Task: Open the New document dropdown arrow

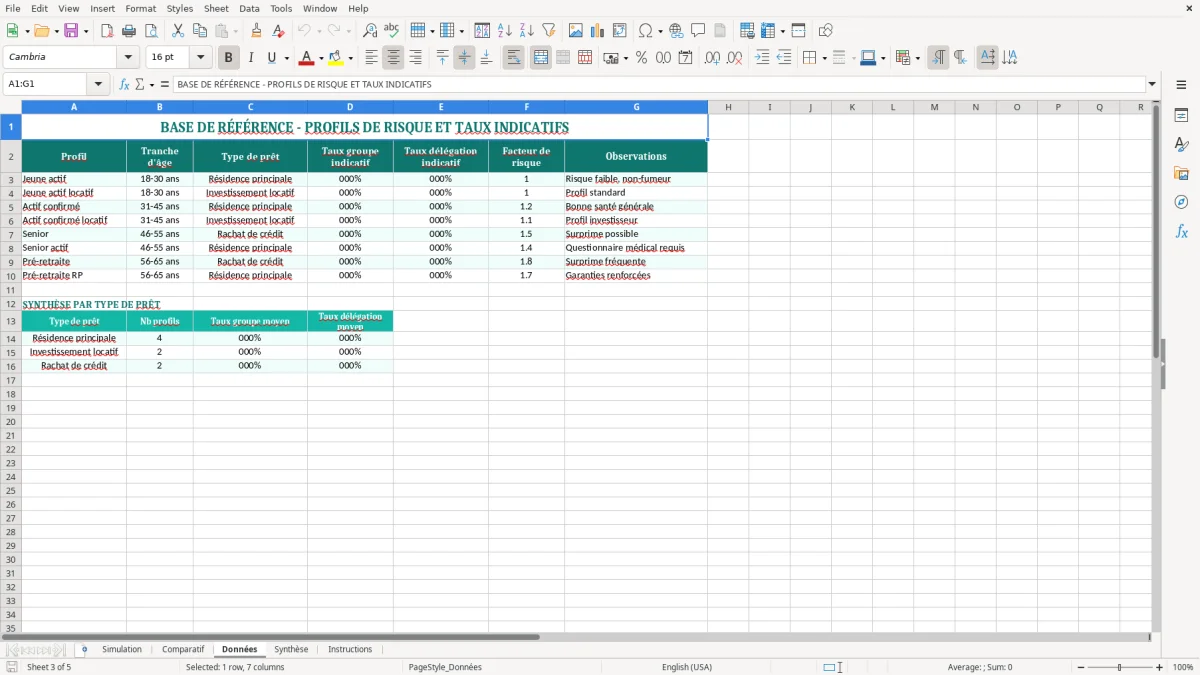Action: click(25, 31)
